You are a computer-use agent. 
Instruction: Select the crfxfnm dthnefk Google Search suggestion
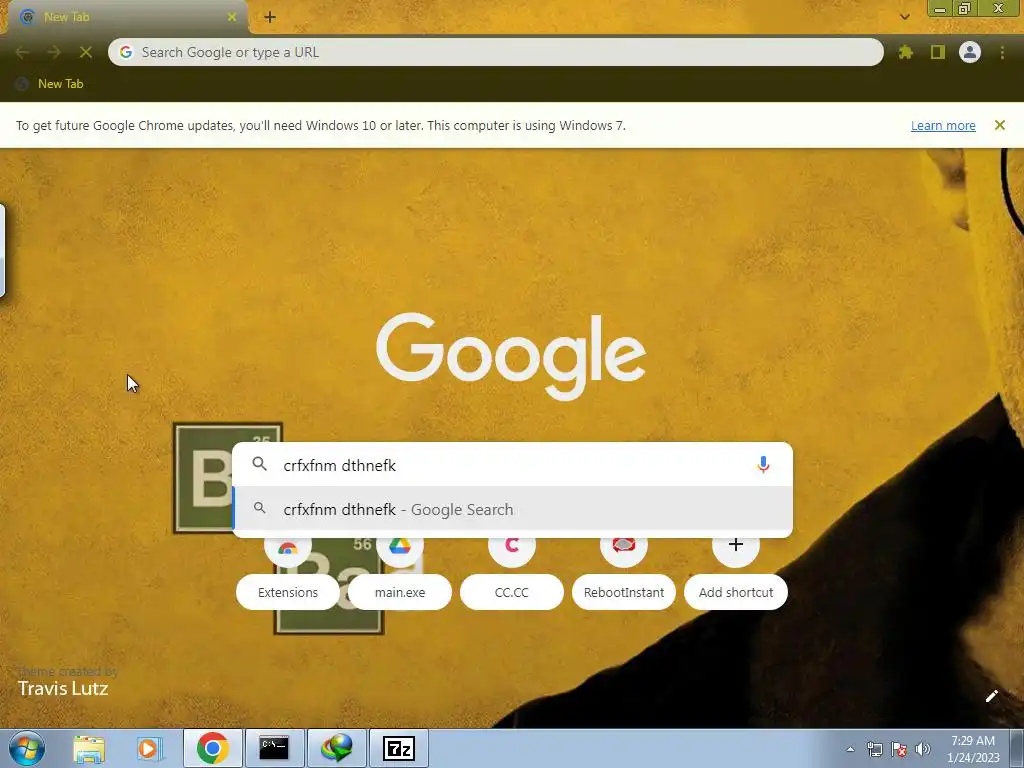(x=513, y=509)
